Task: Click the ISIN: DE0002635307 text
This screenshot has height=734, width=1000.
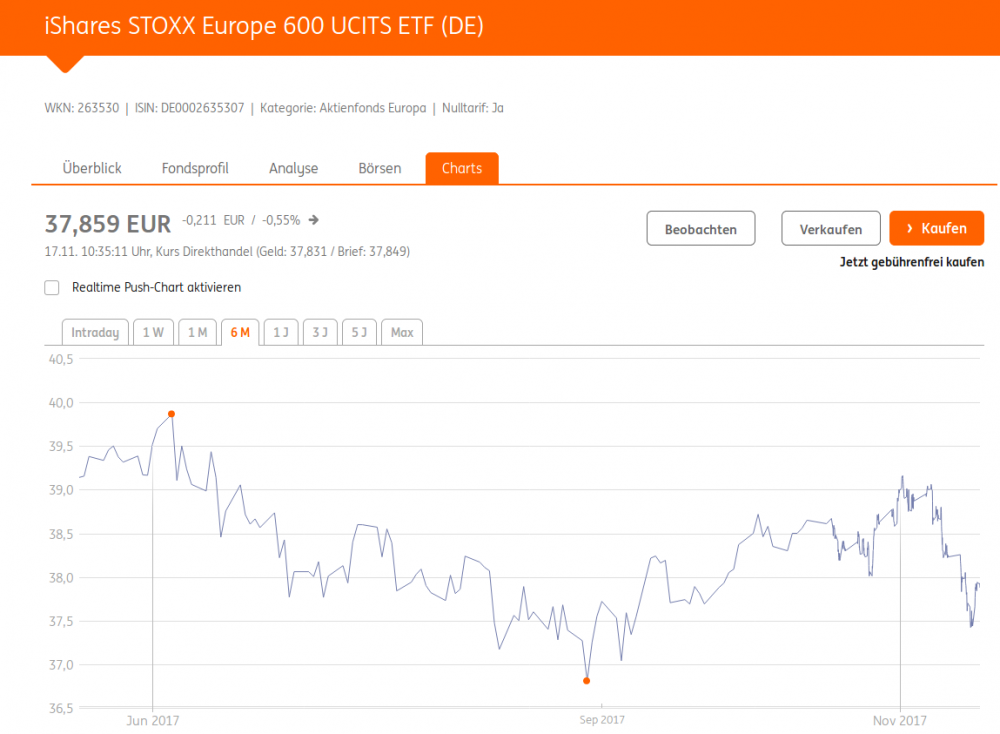Action: pyautogui.click(x=189, y=108)
